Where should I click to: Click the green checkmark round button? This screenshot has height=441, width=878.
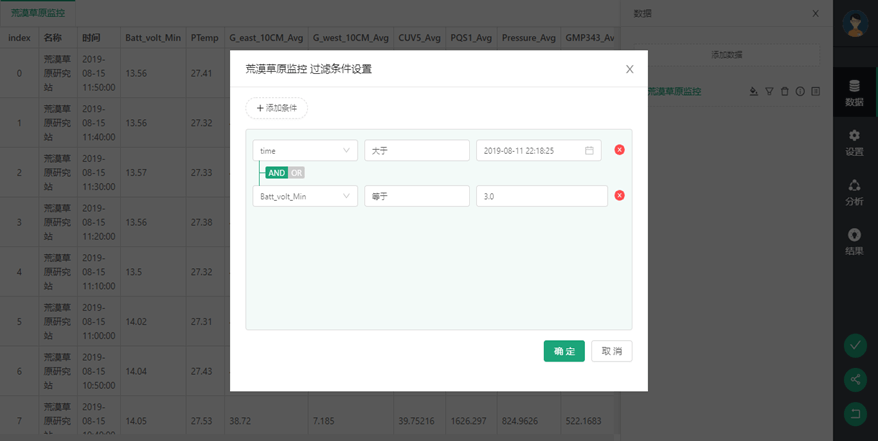pyautogui.click(x=855, y=346)
